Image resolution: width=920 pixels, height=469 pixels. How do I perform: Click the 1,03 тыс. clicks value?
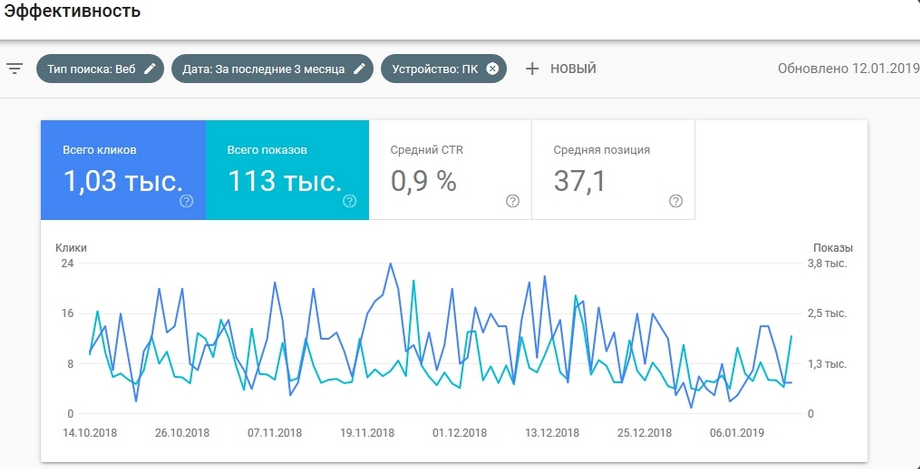click(123, 181)
